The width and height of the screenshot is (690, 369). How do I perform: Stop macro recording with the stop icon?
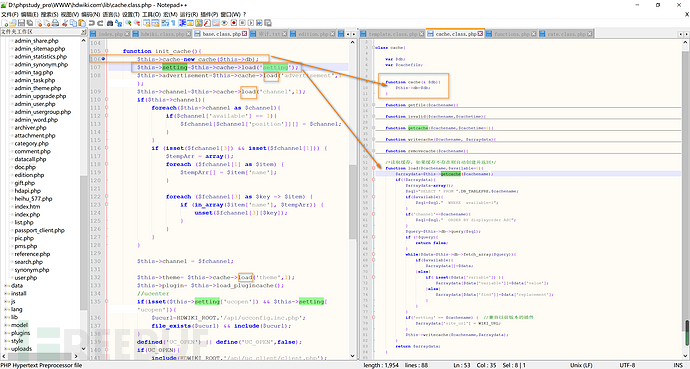[242, 23]
